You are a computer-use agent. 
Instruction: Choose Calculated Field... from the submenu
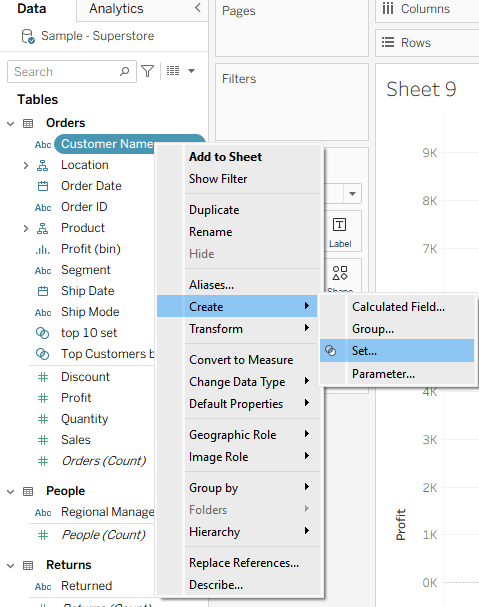[x=397, y=307]
